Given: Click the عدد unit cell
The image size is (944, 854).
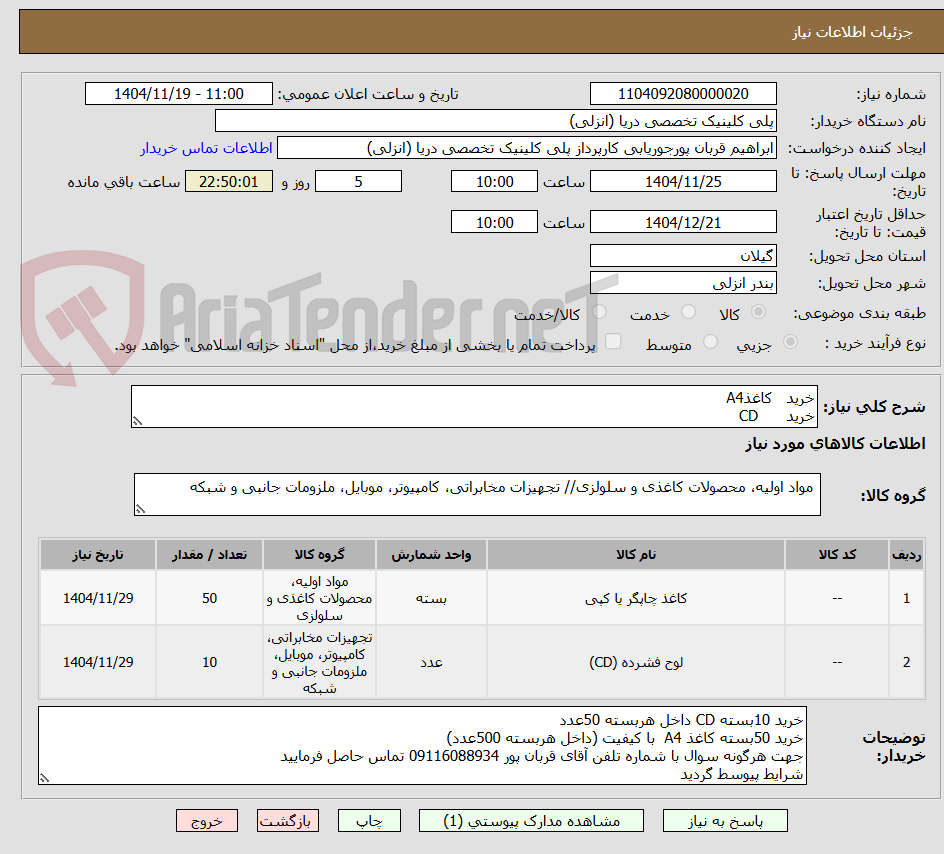Looking at the screenshot, I should [431, 662].
